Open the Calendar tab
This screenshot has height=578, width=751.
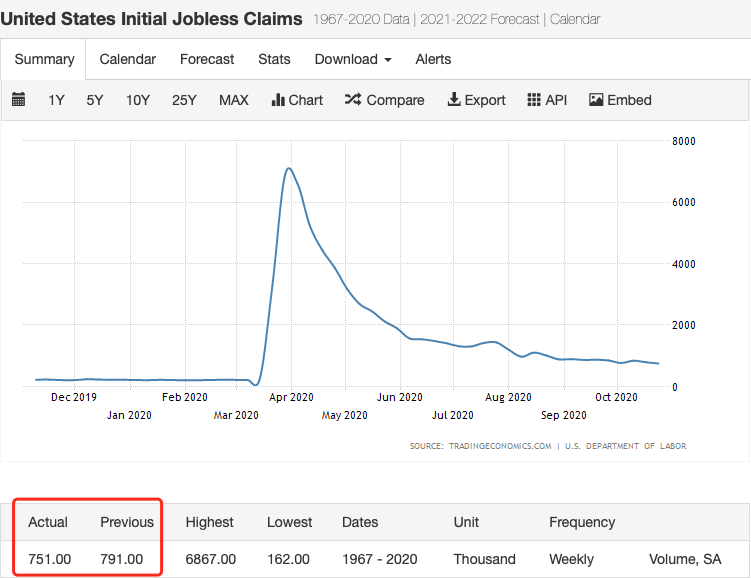coord(127,59)
